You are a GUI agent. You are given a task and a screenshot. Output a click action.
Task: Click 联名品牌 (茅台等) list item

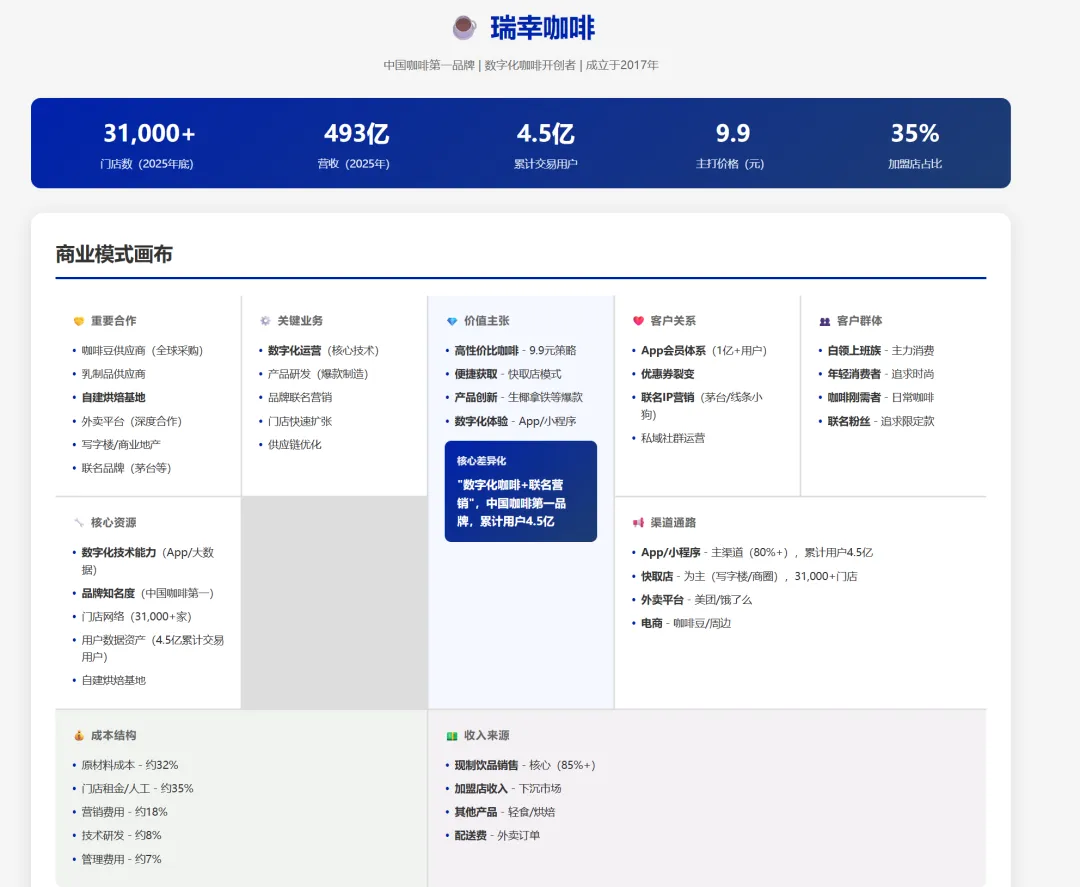(126, 468)
